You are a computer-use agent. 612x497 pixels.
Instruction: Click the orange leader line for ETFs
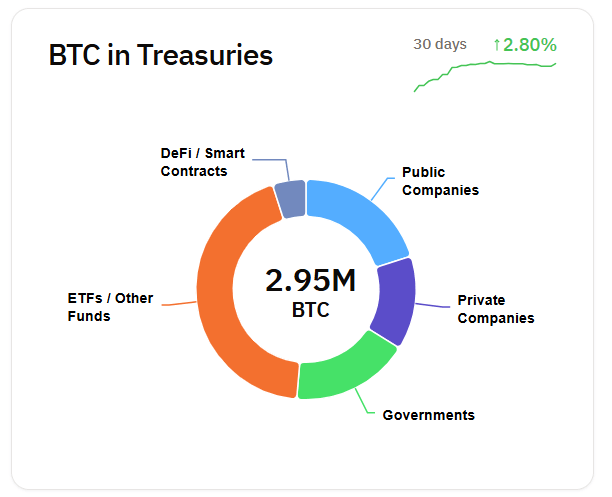178,302
